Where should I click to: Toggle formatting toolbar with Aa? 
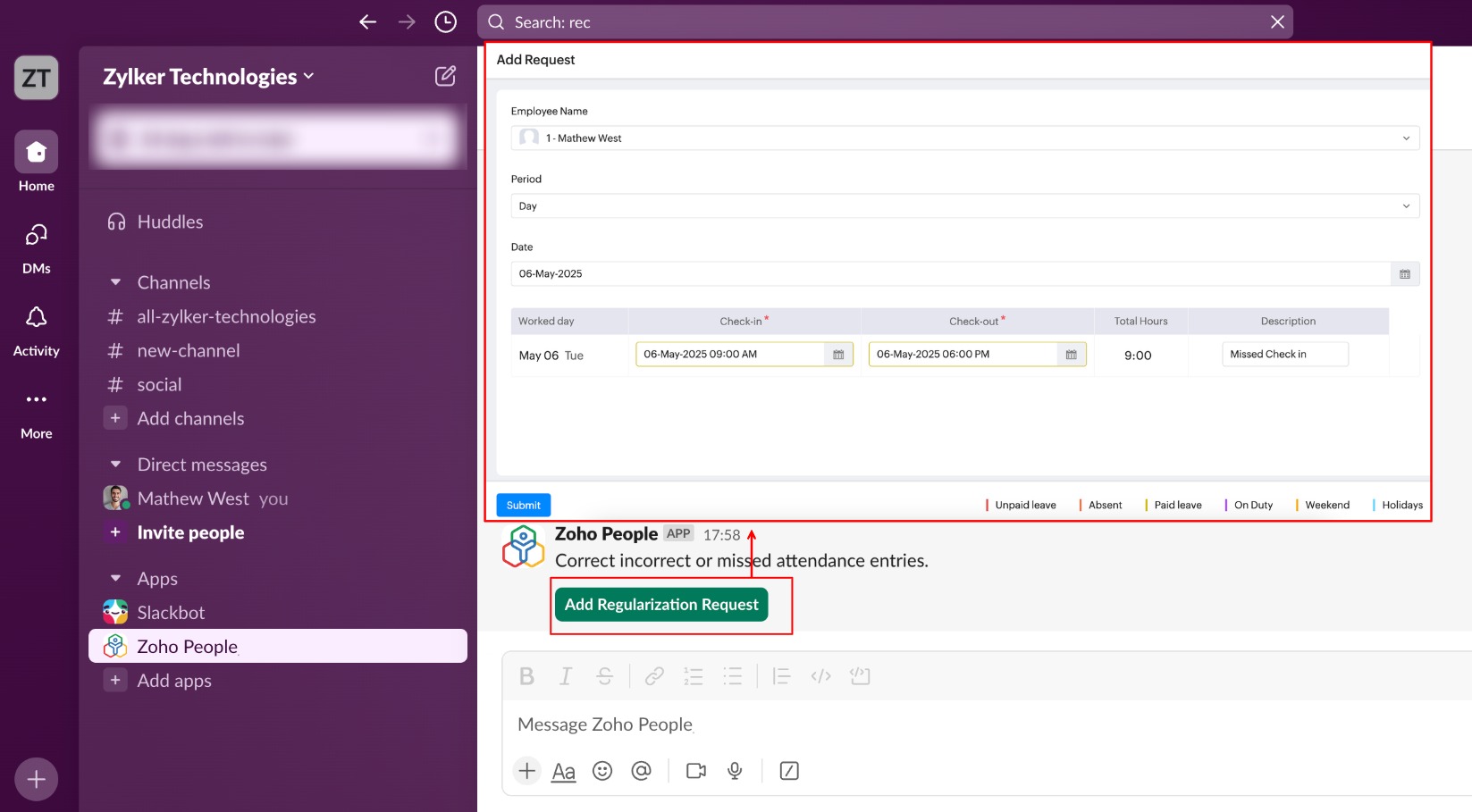click(x=564, y=771)
